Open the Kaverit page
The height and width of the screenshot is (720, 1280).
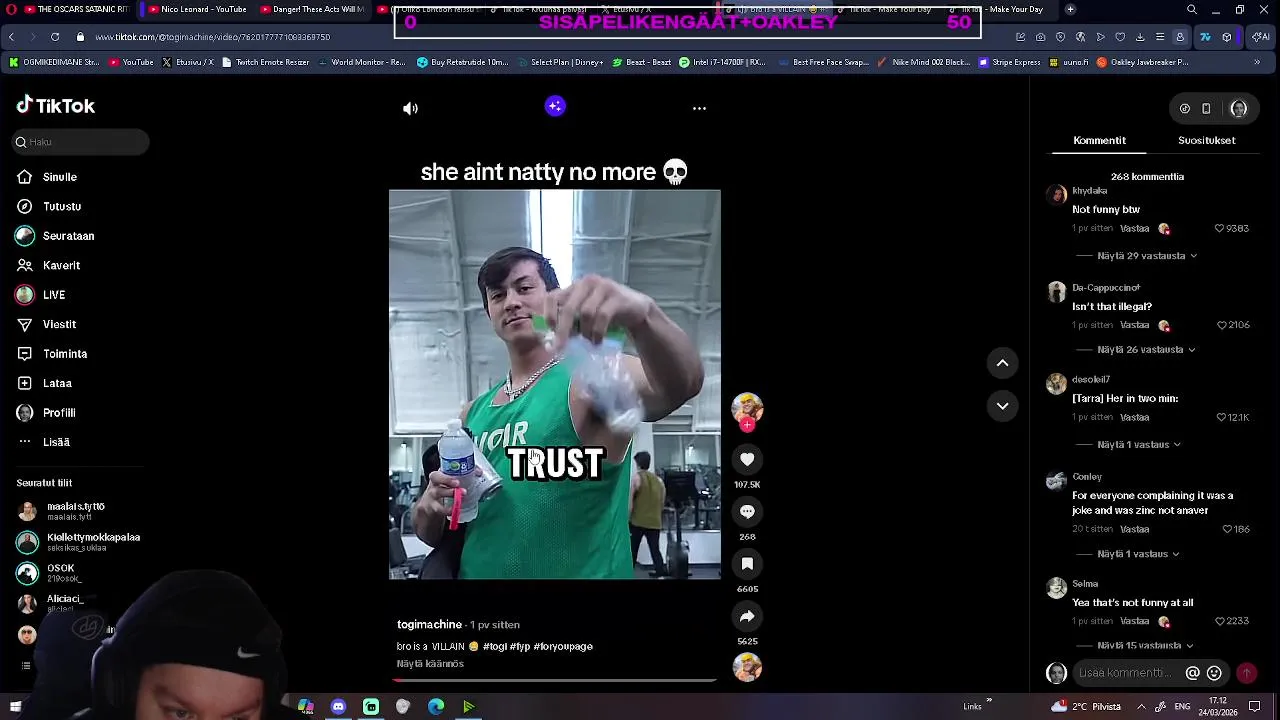pyautogui.click(x=48, y=265)
